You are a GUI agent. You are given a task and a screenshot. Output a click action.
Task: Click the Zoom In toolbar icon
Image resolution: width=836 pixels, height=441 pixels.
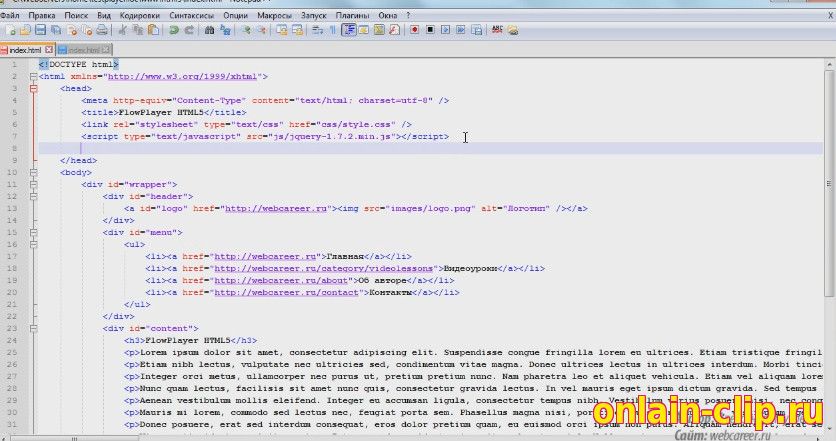(x=246, y=30)
